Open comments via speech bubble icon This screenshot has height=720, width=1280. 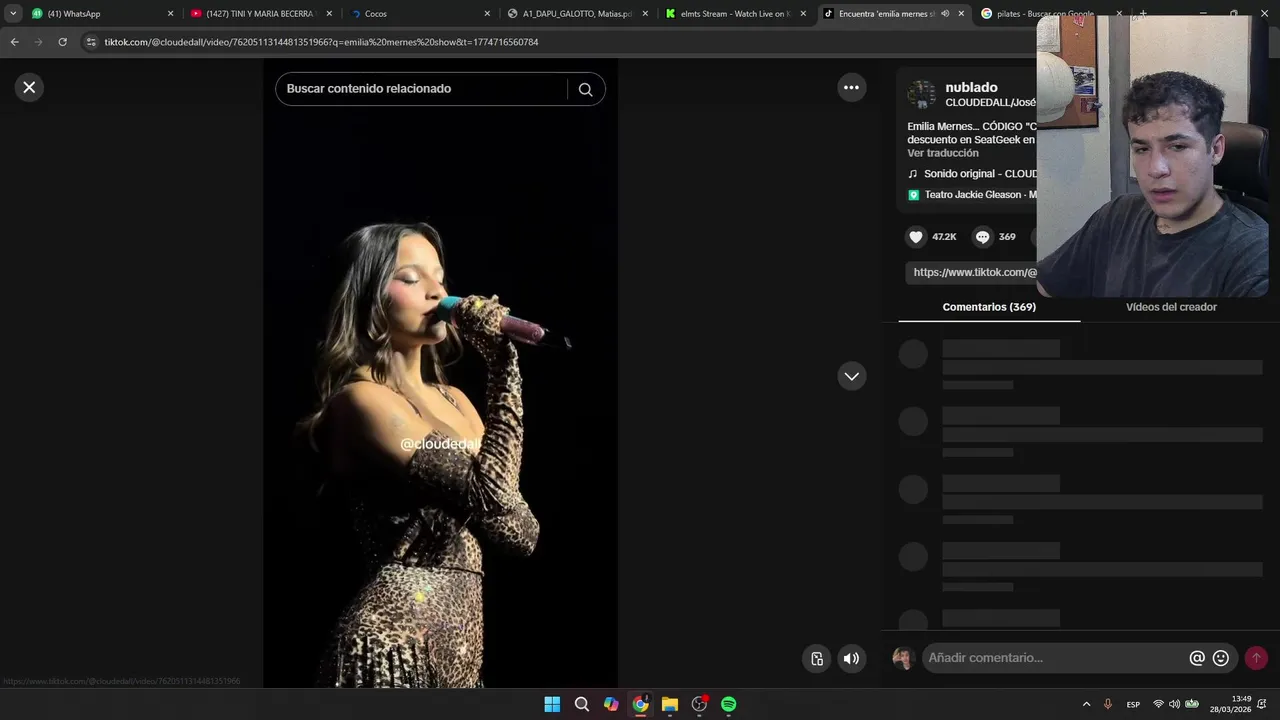(x=982, y=237)
